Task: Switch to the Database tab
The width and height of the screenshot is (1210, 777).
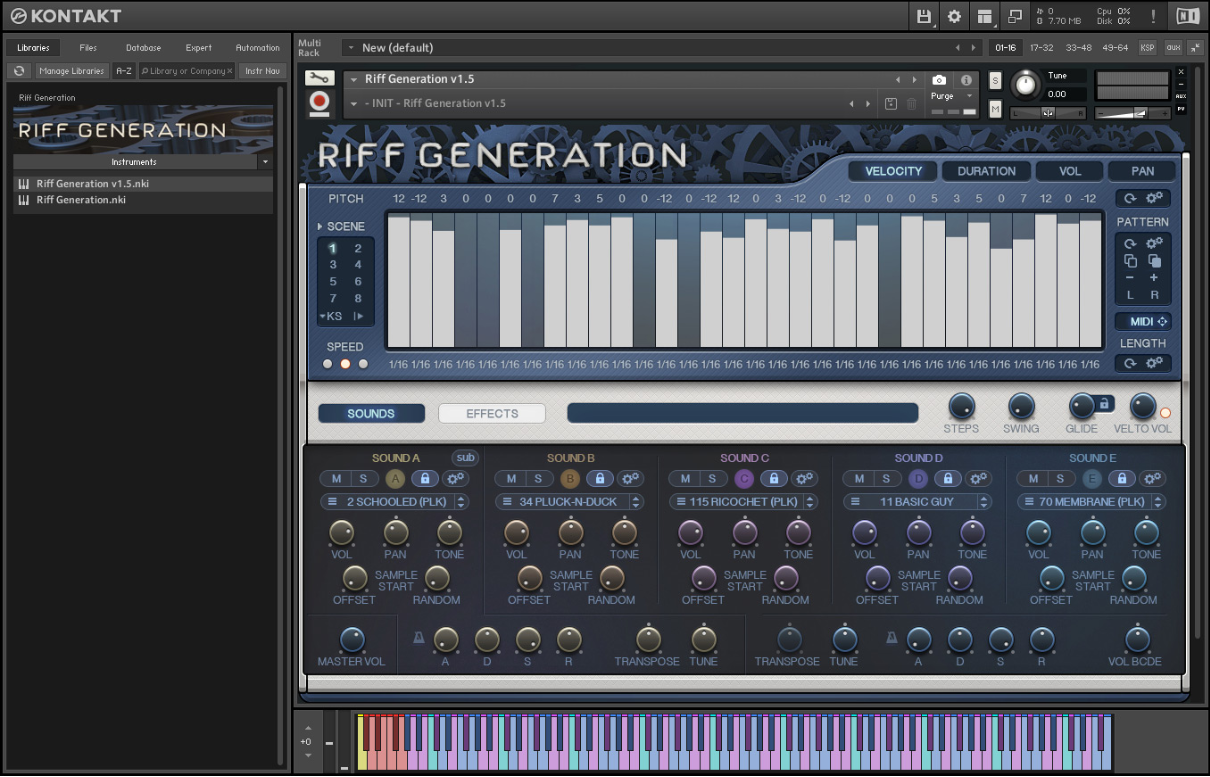Action: tap(143, 47)
